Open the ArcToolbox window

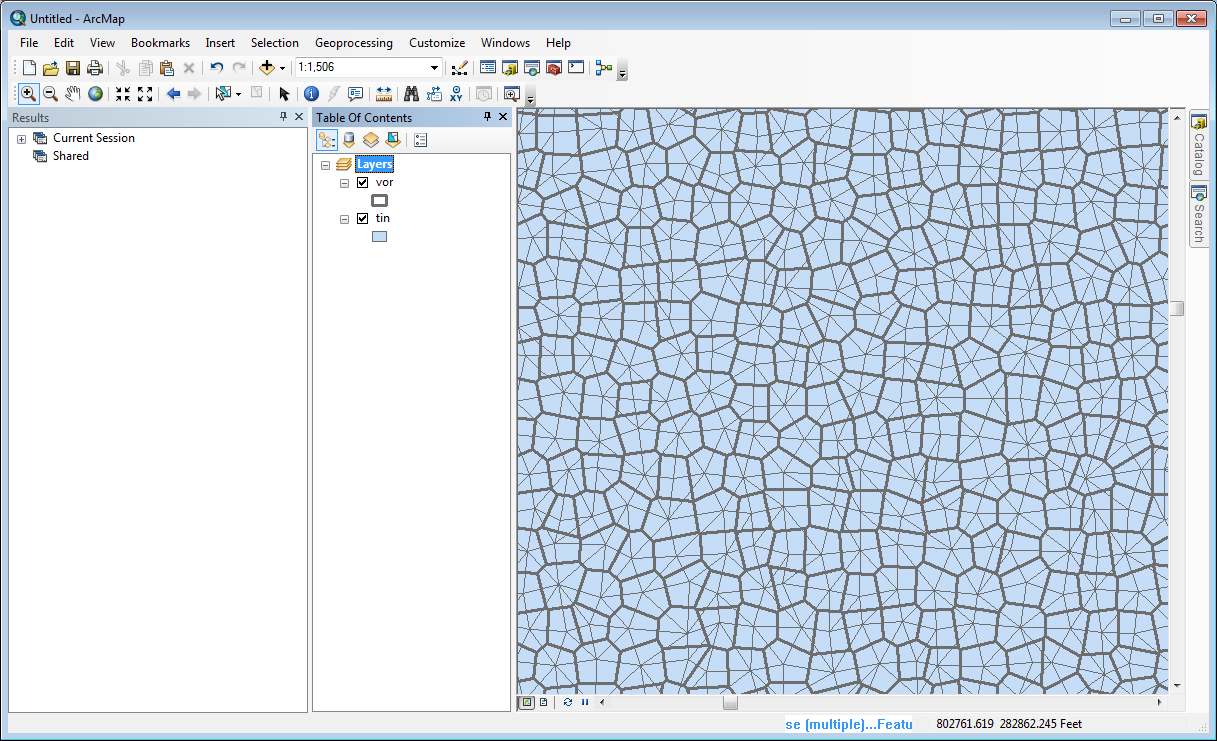[553, 68]
